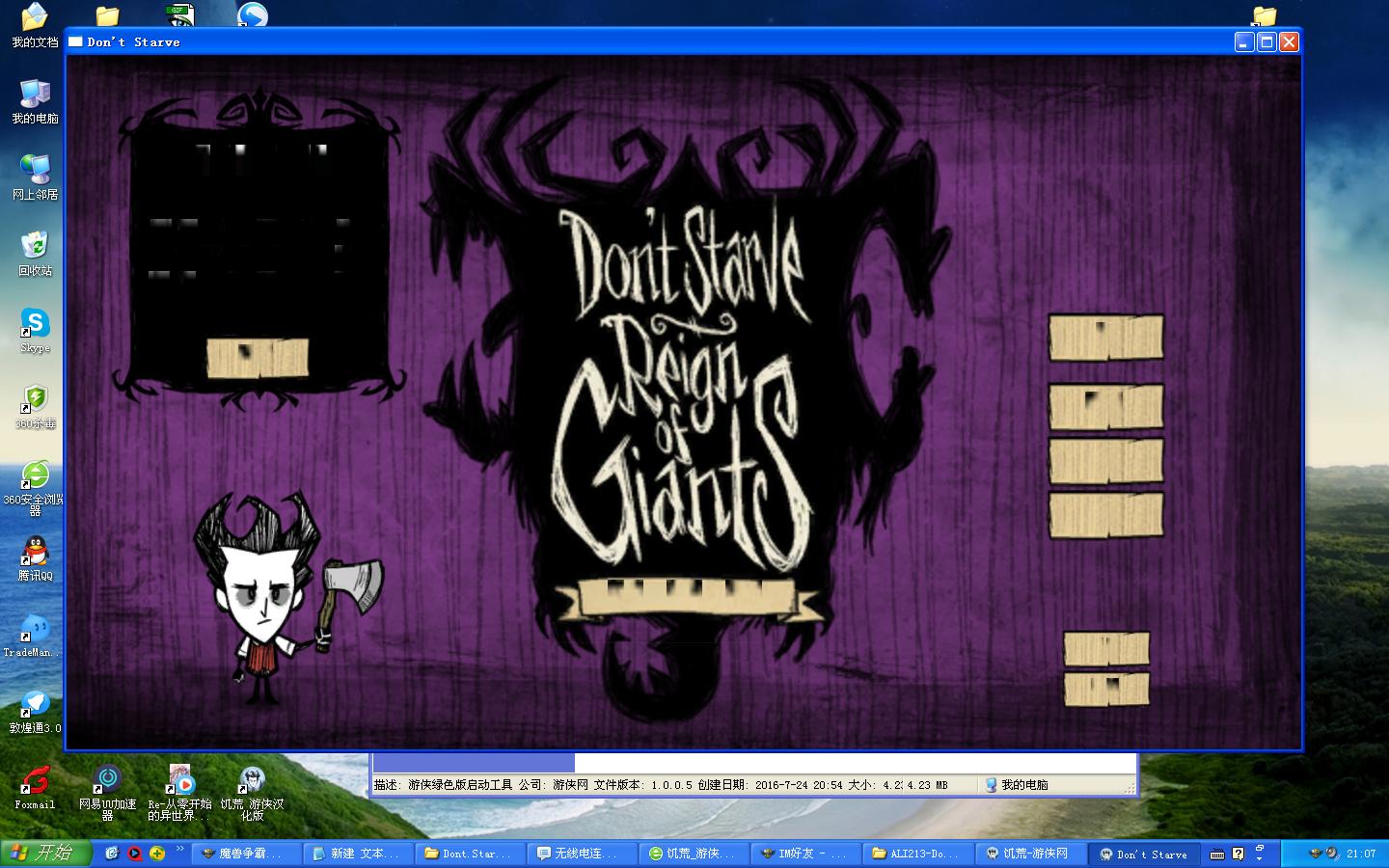Open the 360安全浏览器 browser icon
The width and height of the screenshot is (1389, 868).
click(x=35, y=488)
